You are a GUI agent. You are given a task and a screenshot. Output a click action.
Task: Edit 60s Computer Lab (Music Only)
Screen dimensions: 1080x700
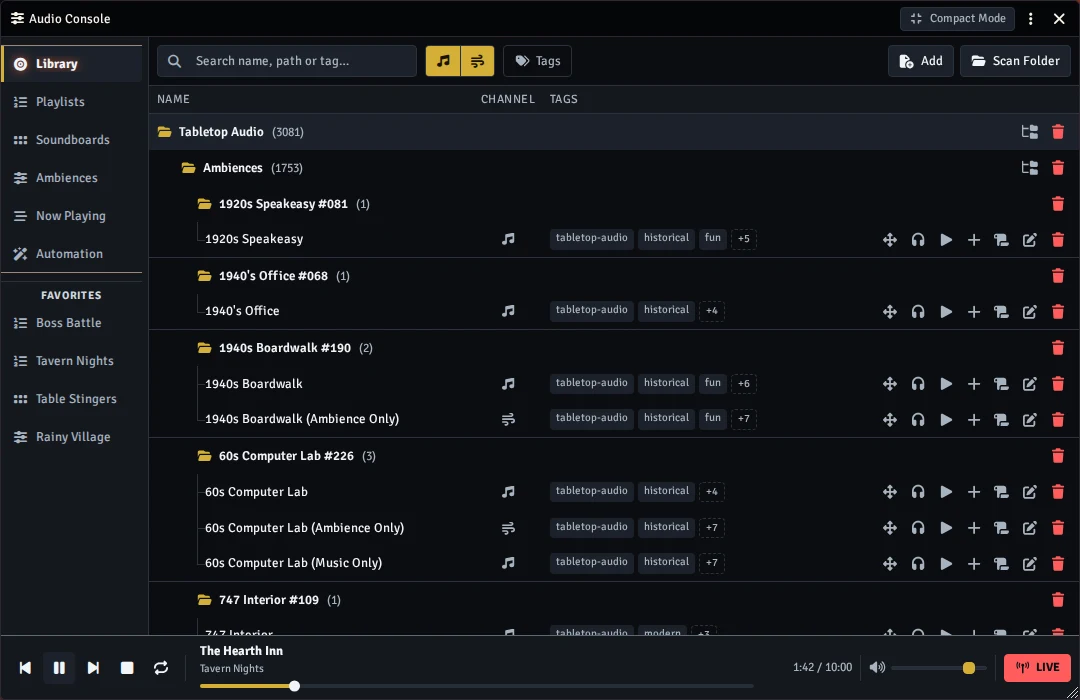point(1029,564)
